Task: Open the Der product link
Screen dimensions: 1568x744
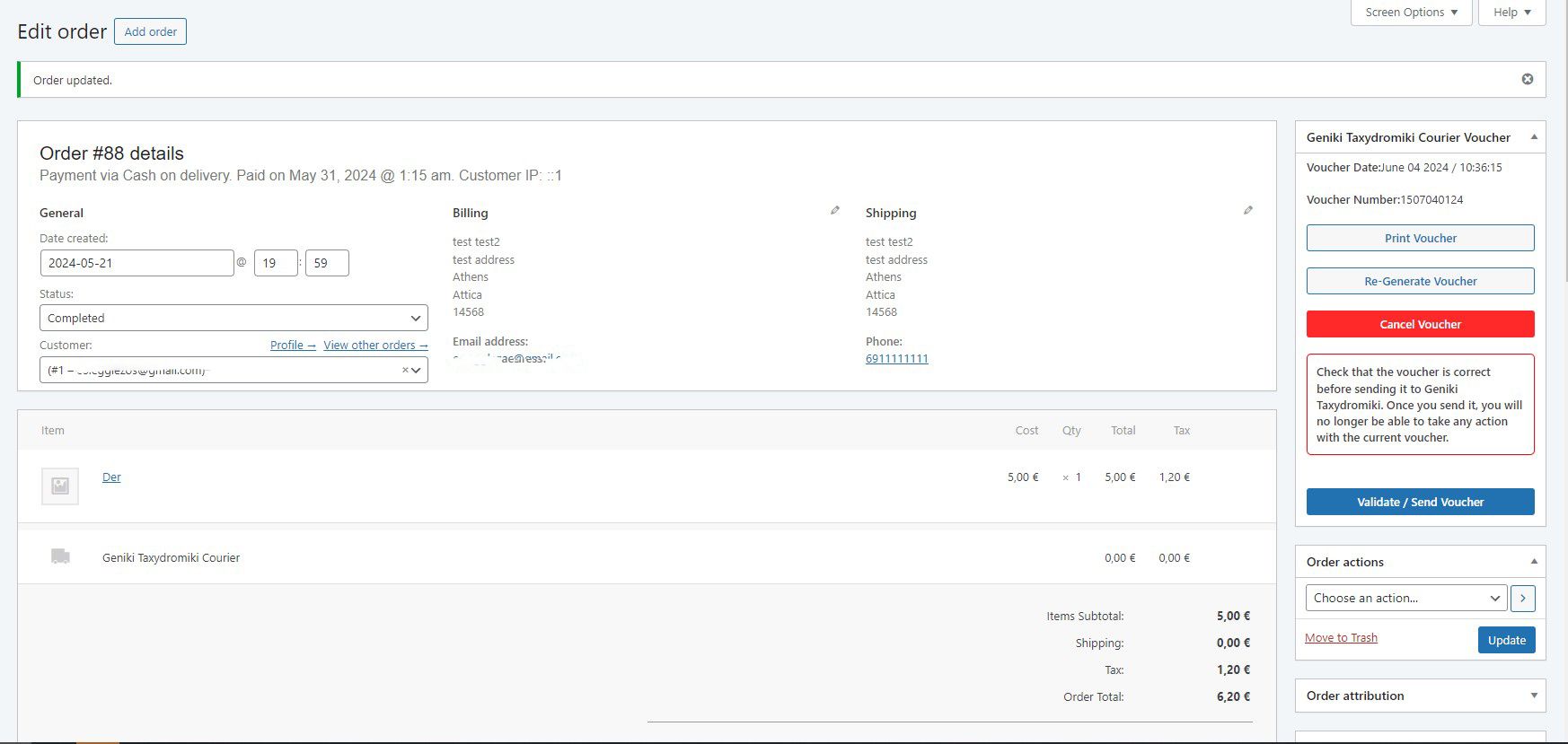Action: pos(111,477)
